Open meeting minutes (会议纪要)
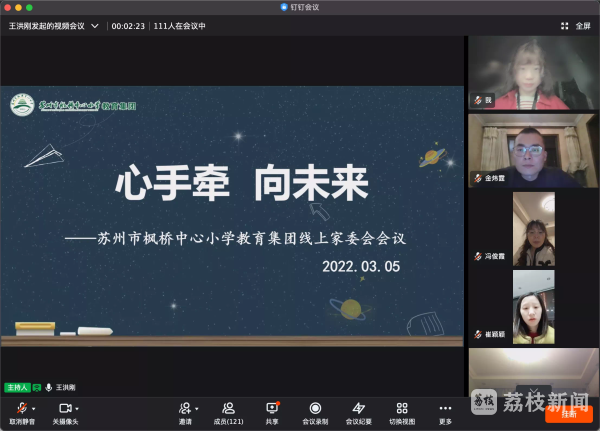The height and width of the screenshot is (431, 600). (358, 408)
